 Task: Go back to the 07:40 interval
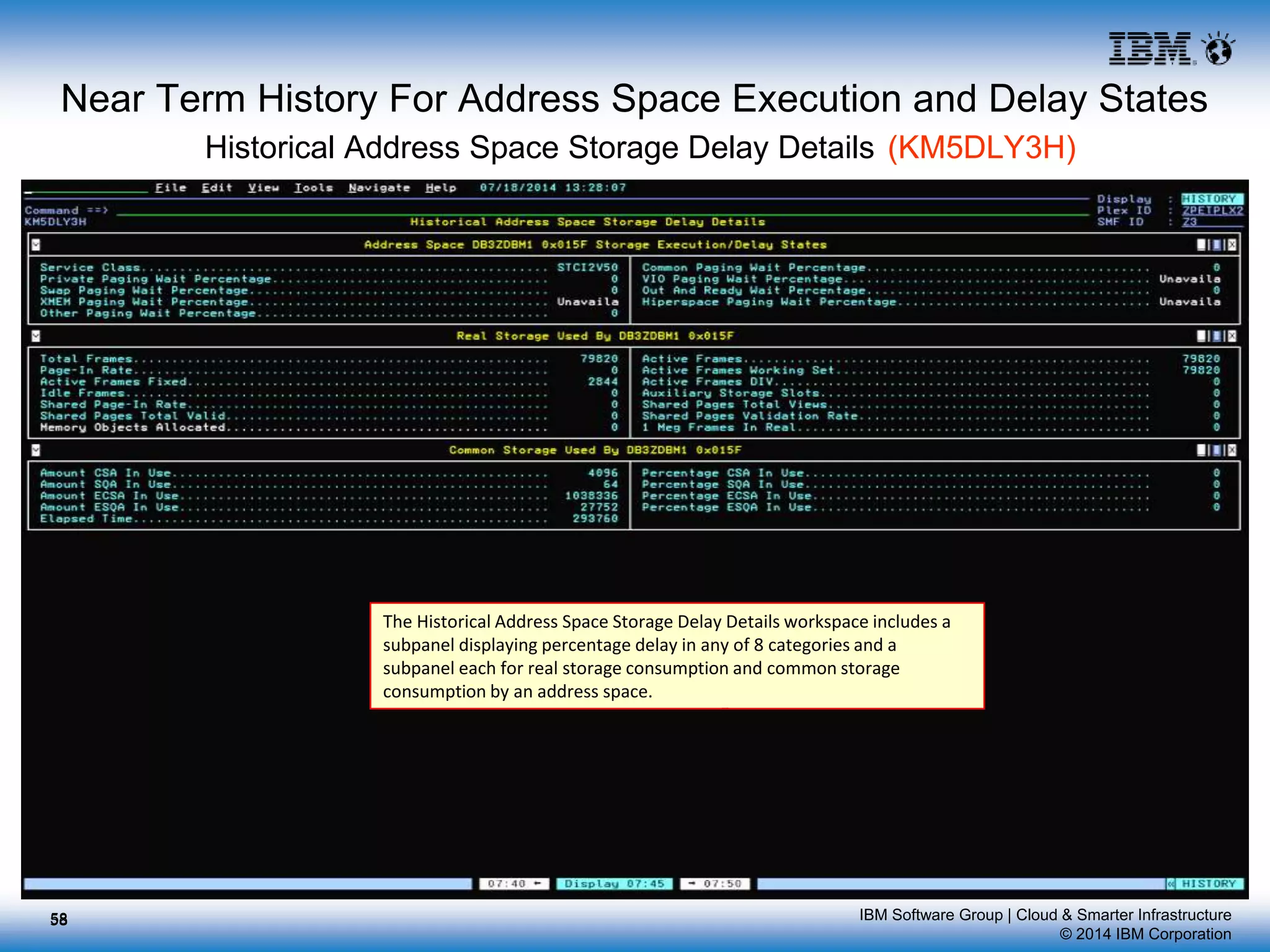click(x=514, y=884)
